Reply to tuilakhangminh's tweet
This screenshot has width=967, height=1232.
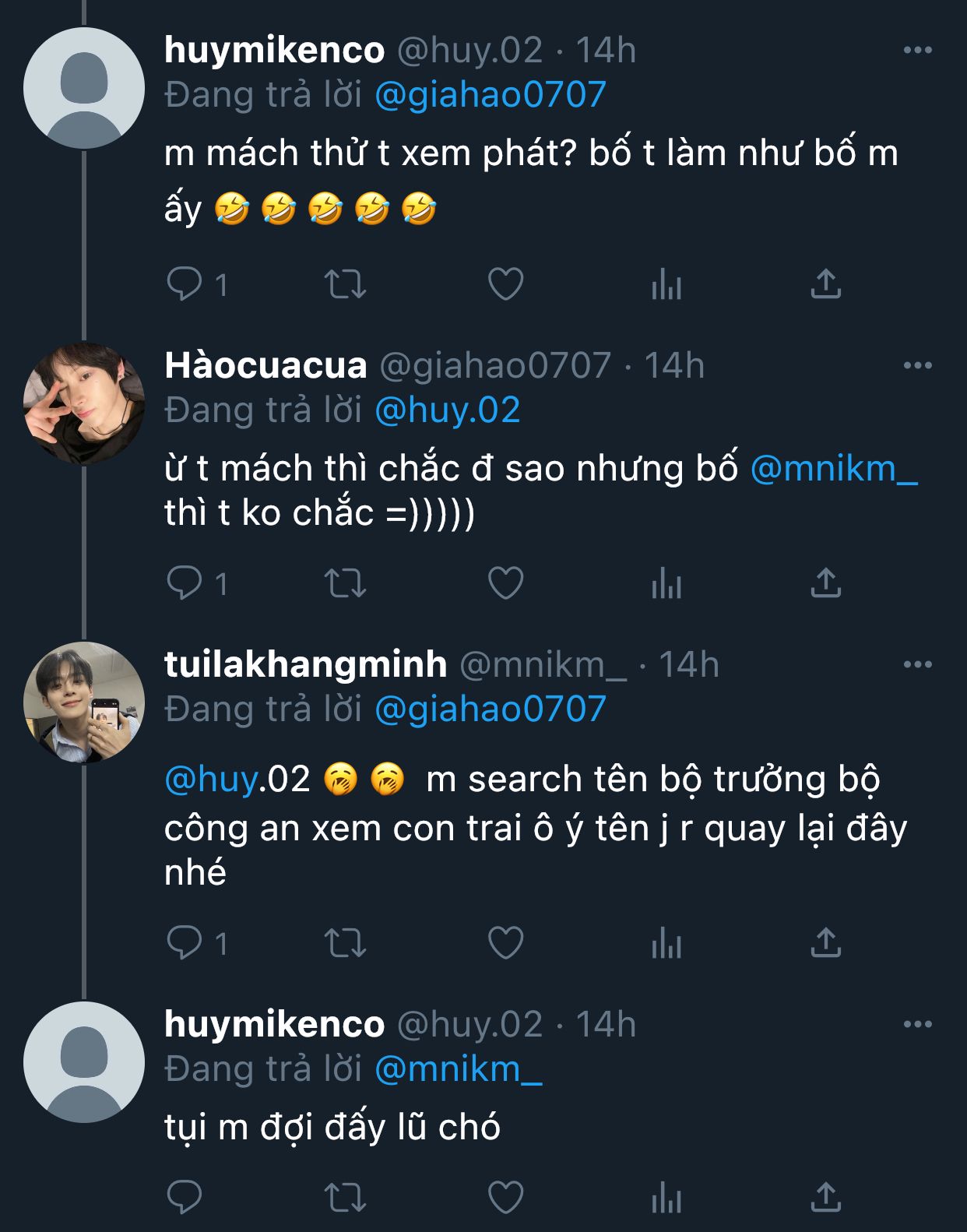[x=185, y=943]
